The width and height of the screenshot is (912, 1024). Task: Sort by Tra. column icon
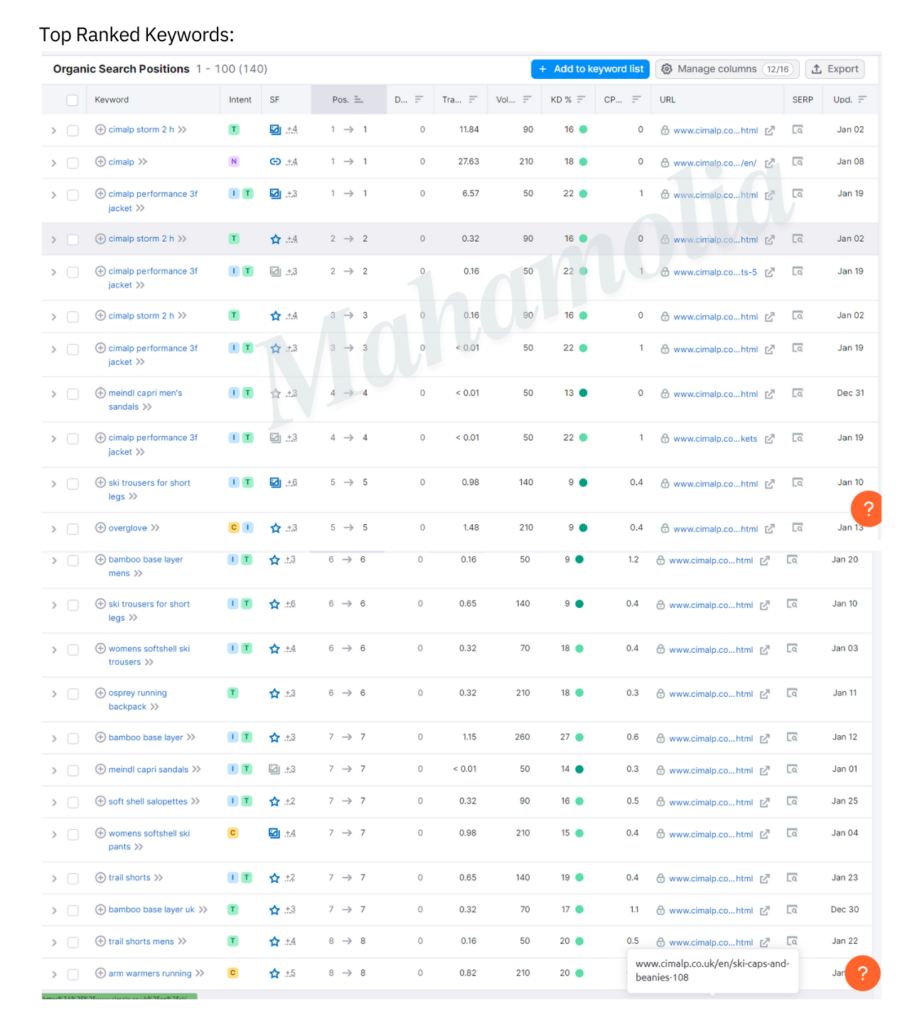tap(473, 99)
